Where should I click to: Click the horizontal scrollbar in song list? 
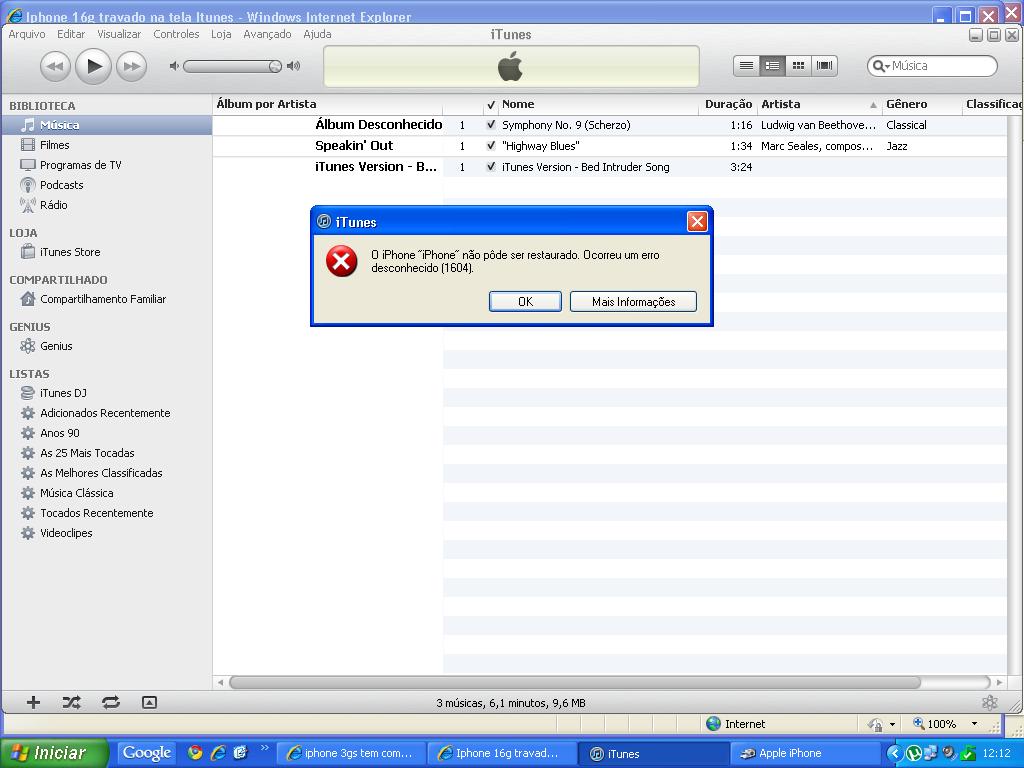point(575,682)
